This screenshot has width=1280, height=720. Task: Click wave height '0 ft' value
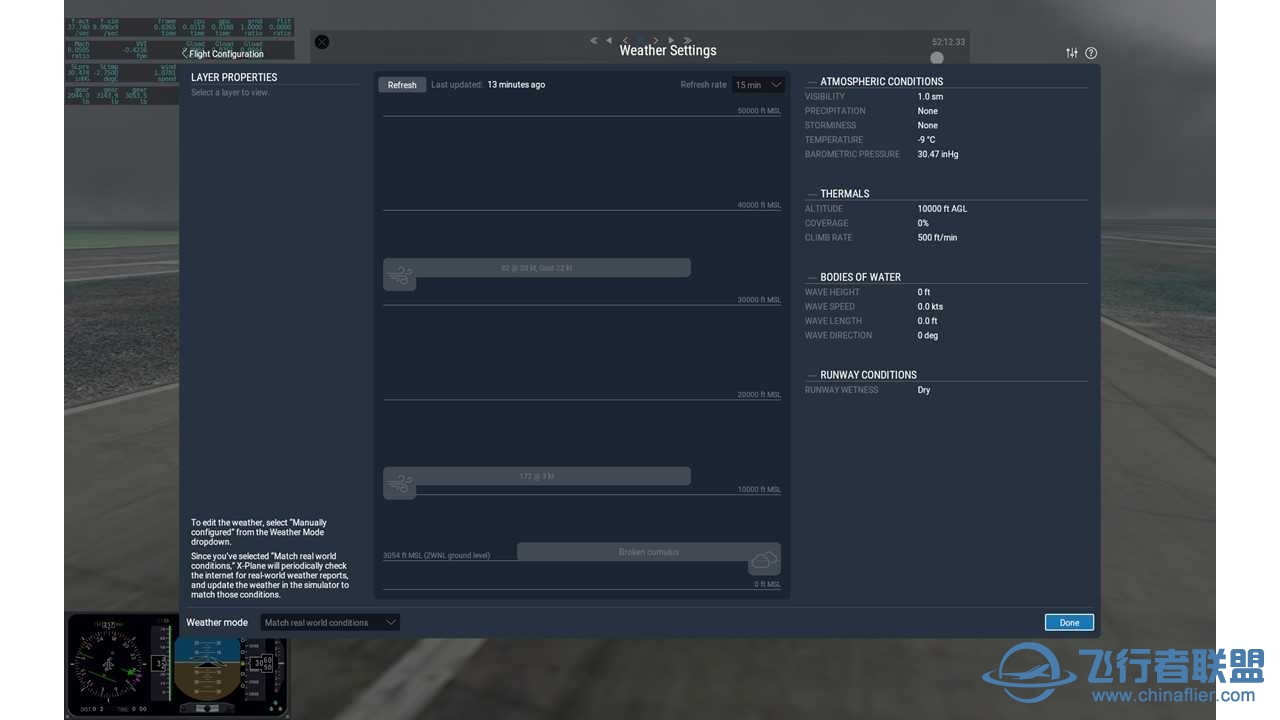click(923, 292)
